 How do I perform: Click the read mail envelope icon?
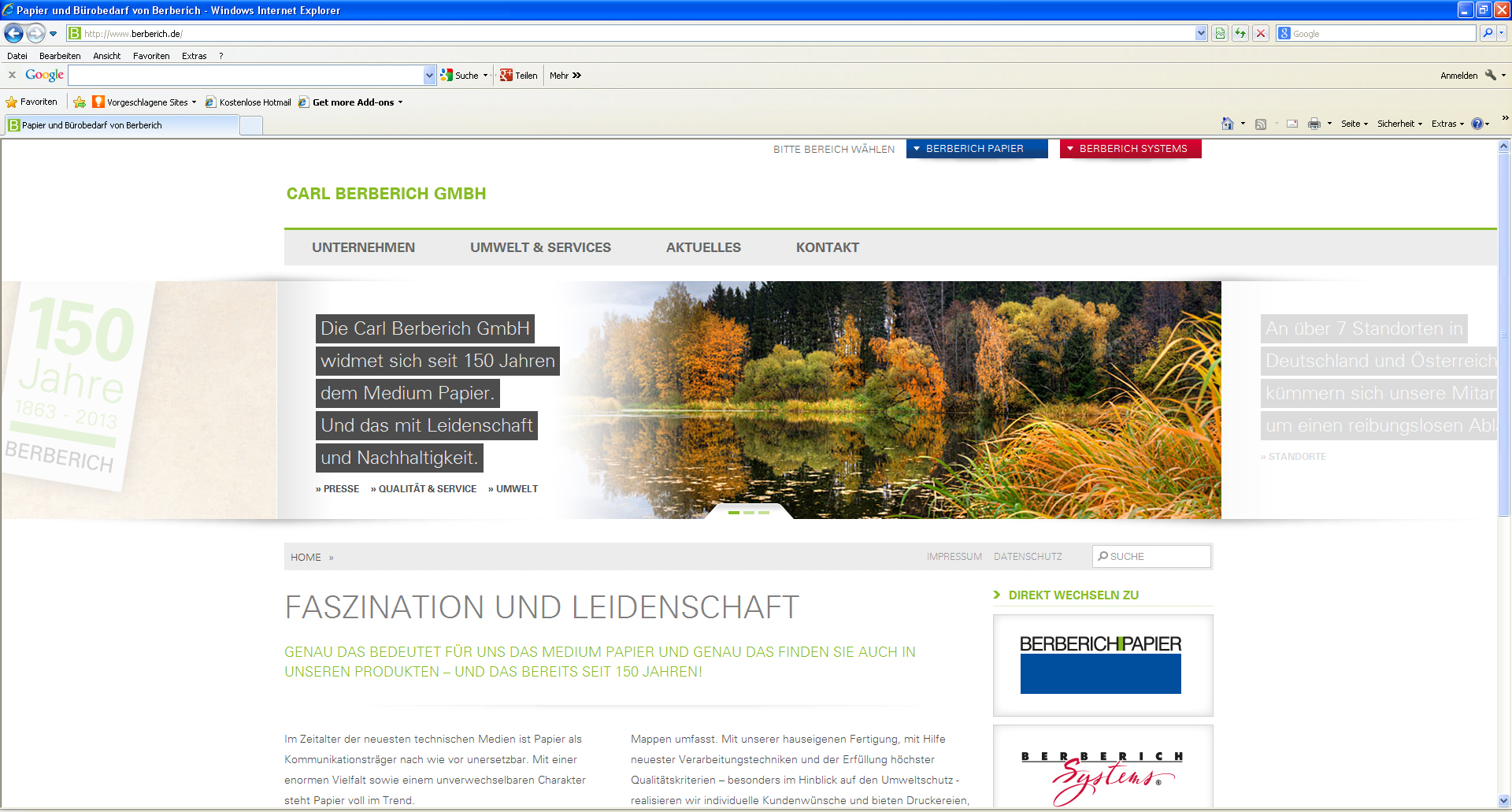(1292, 124)
